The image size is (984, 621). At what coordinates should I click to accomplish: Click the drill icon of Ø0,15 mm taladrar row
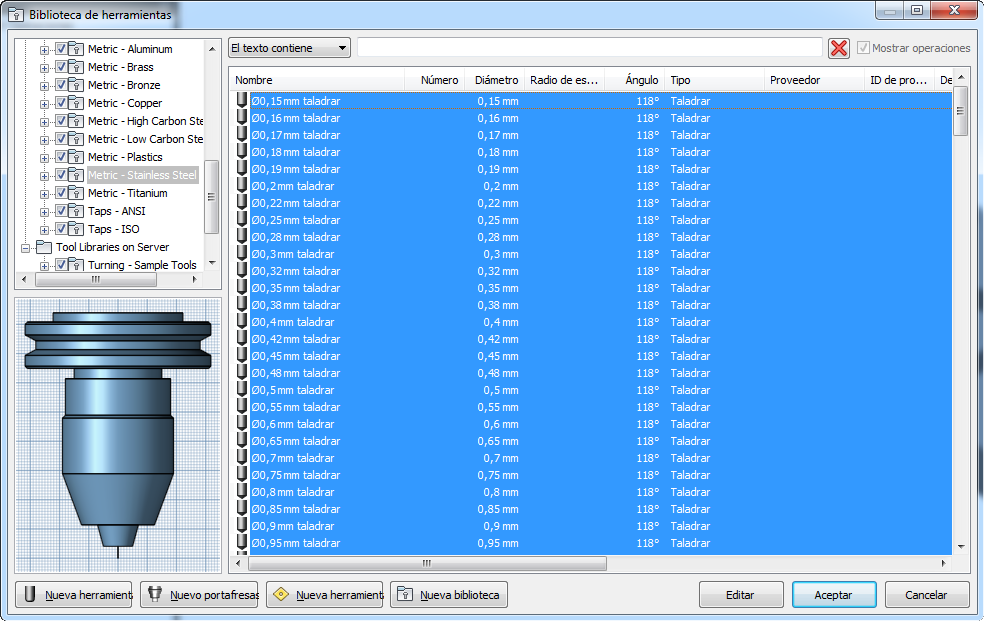coord(242,100)
